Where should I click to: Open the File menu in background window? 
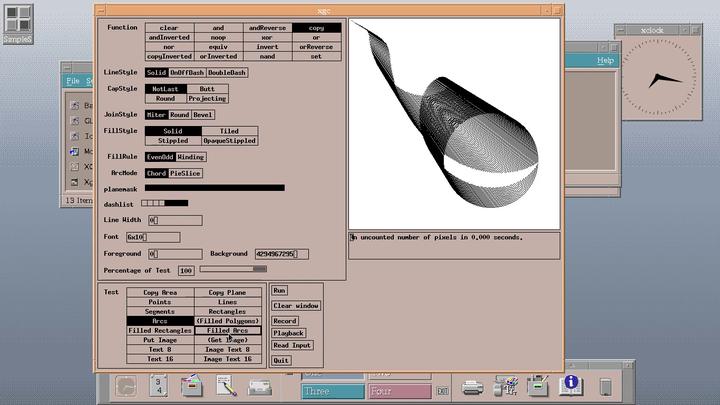(72, 81)
